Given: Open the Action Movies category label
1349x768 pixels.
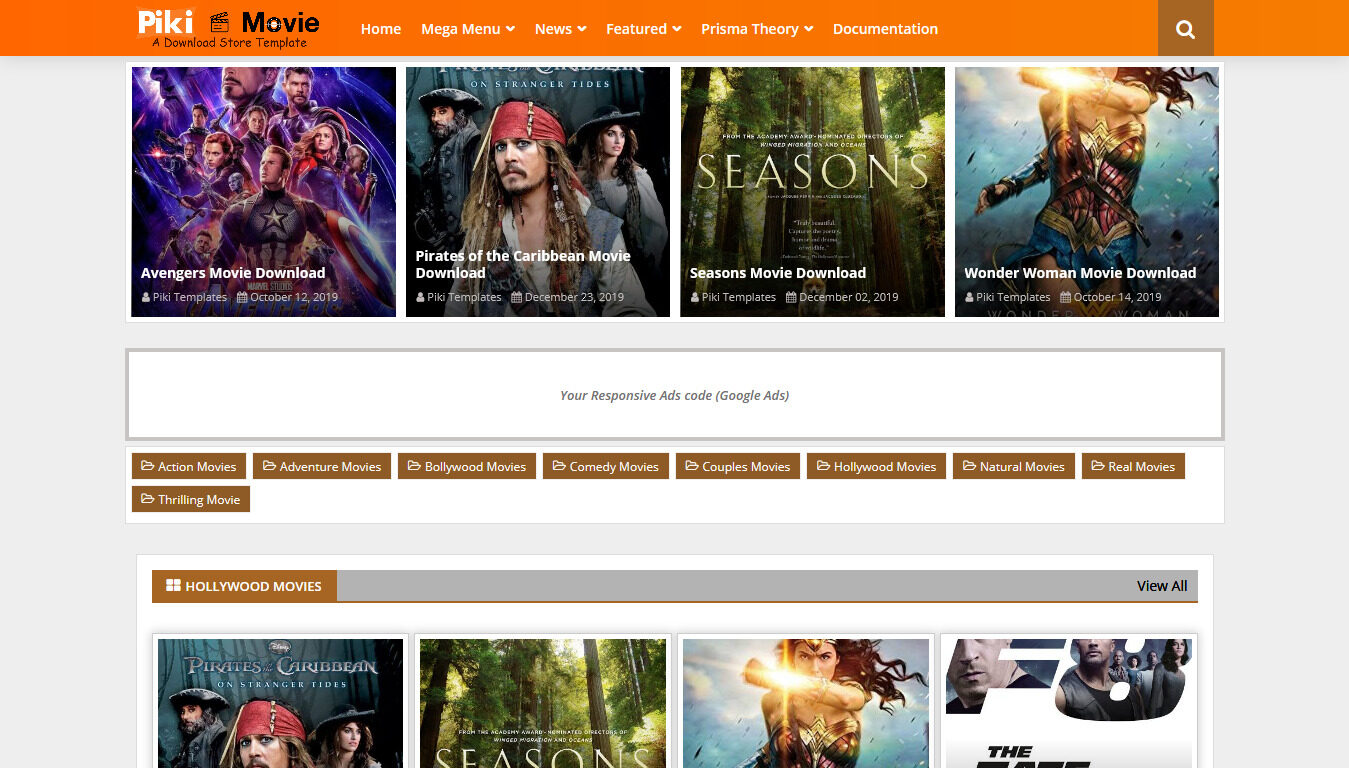Looking at the screenshot, I should [189, 466].
